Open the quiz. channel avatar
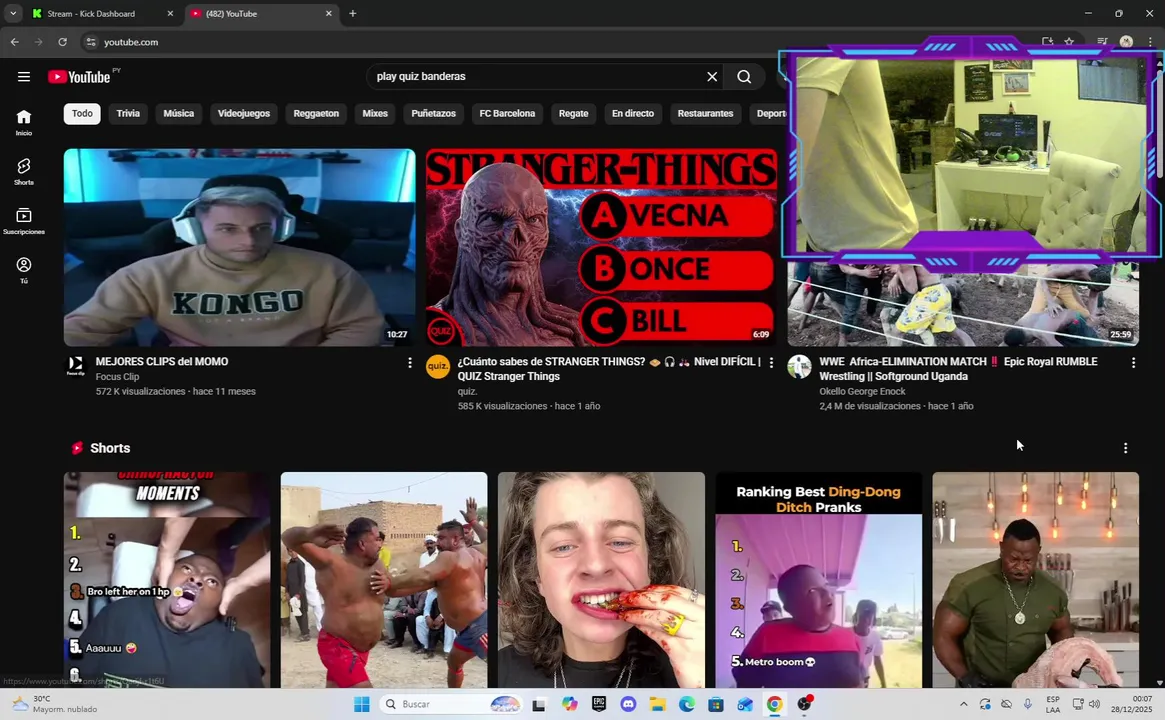 pos(438,366)
